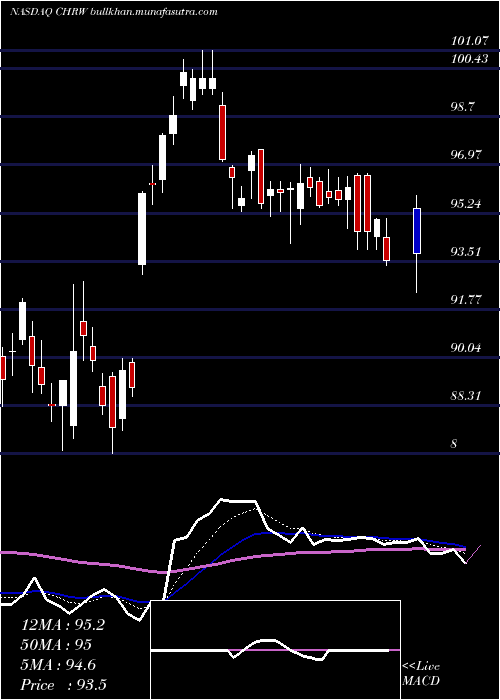
Task: Click the 101.07 price level label
Action: coord(469,42)
